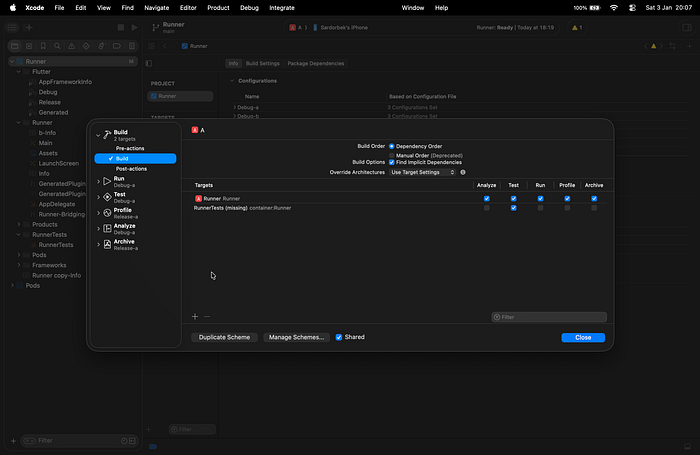Click the Test action diamond icon
Screen dimensions: 700x455
tap(107, 197)
